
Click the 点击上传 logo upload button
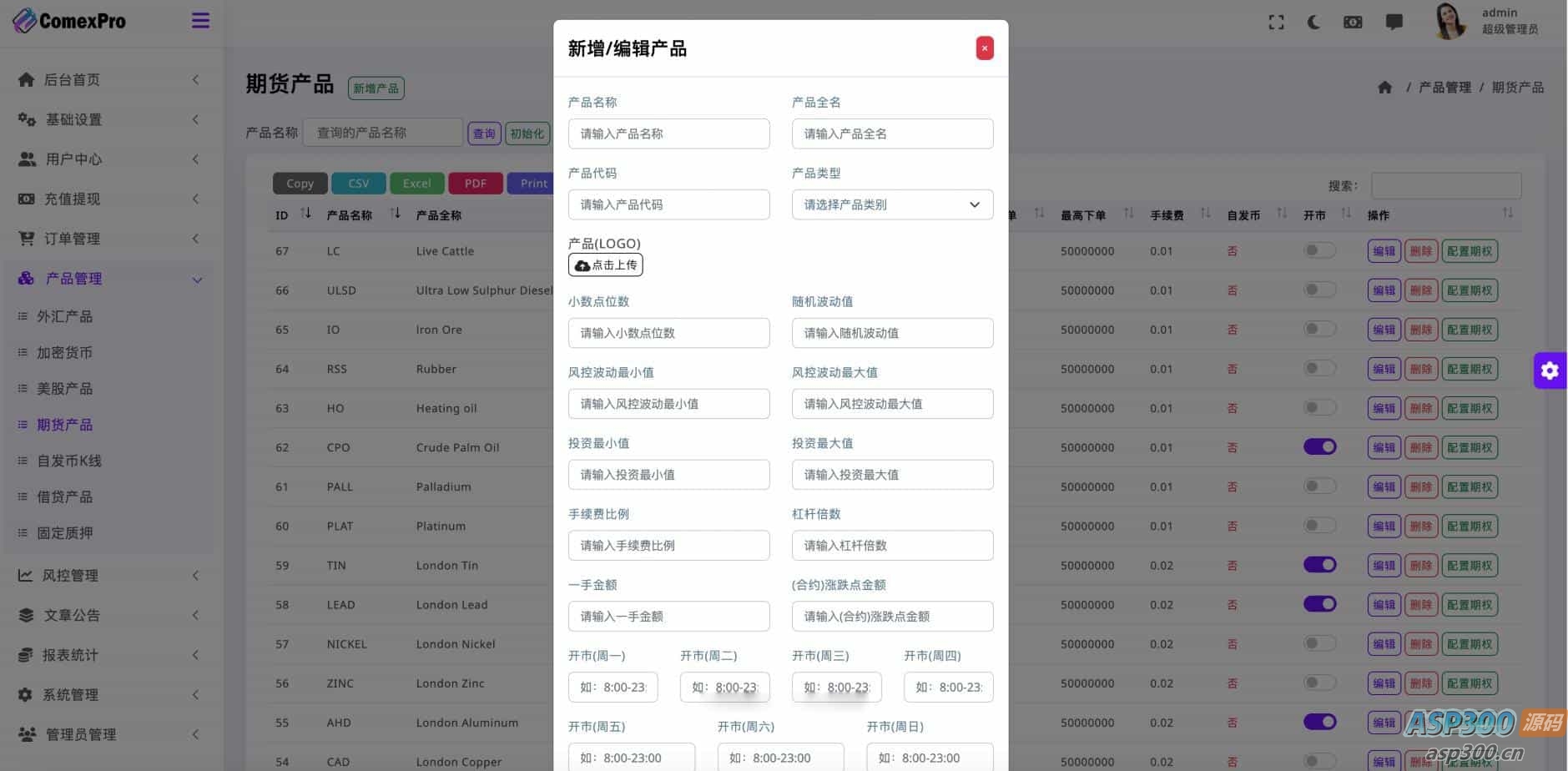tap(606, 265)
